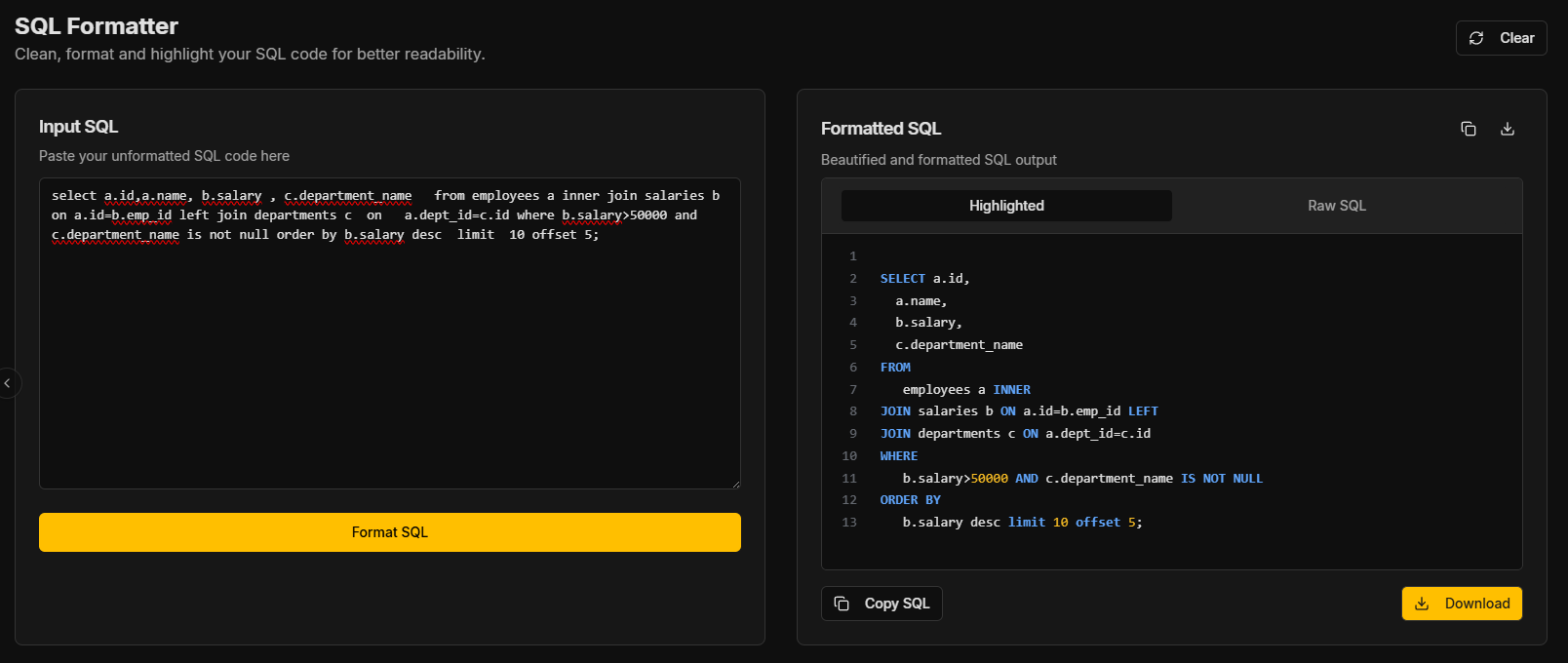The image size is (1568, 663).
Task: Click the value 50000 in formatted output
Action: (x=989, y=479)
